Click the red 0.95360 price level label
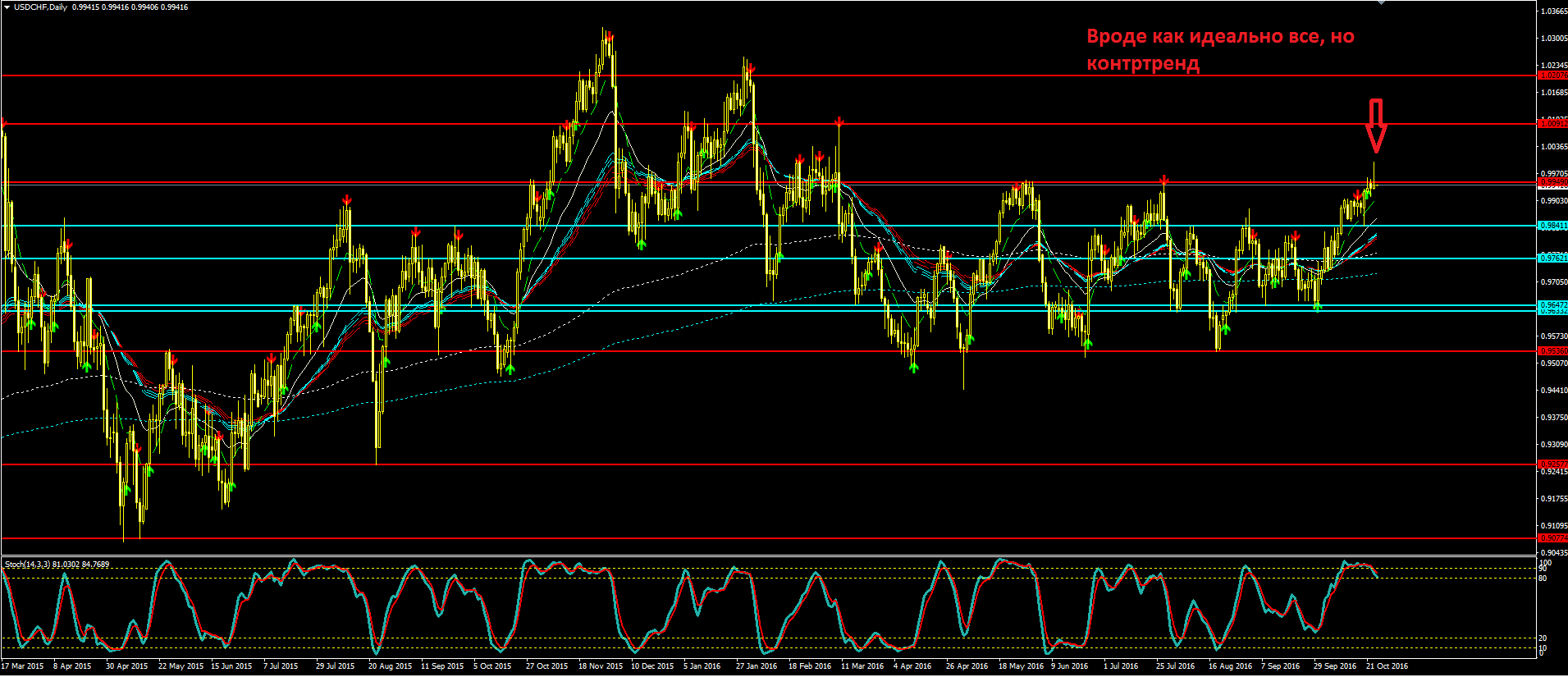 click(1553, 351)
